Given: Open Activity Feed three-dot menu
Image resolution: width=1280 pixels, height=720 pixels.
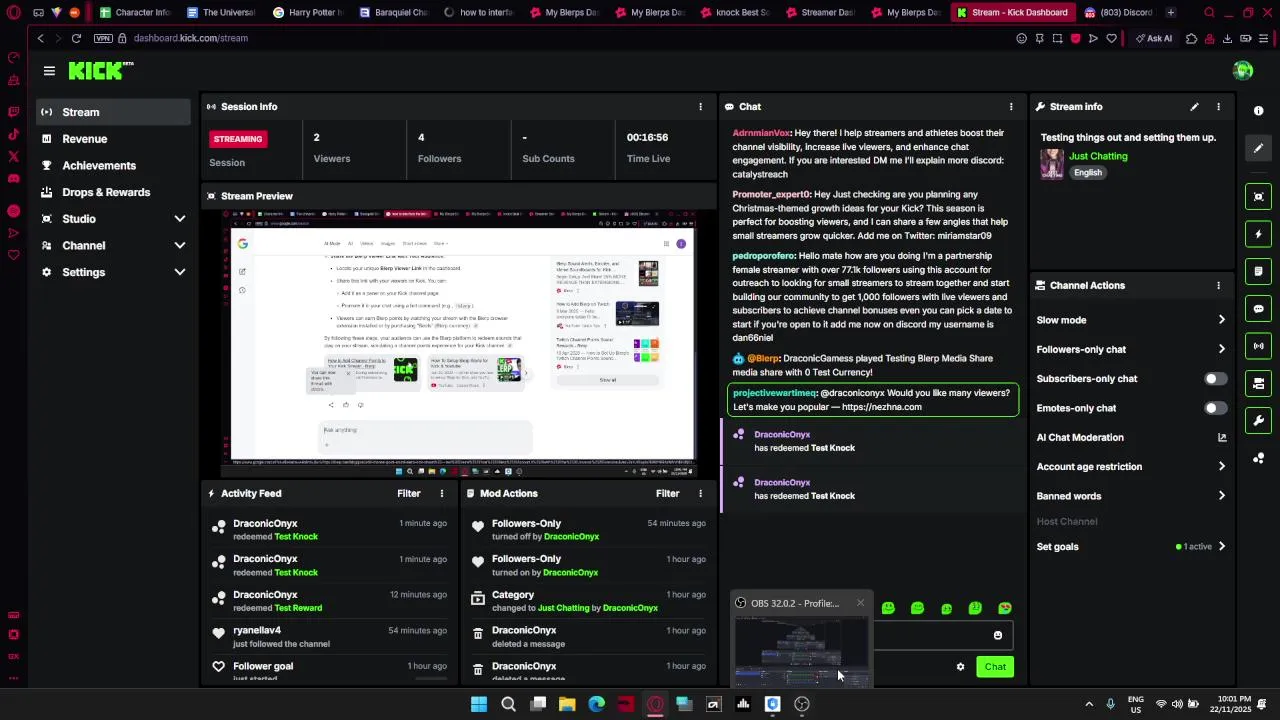Looking at the screenshot, I should click(441, 493).
